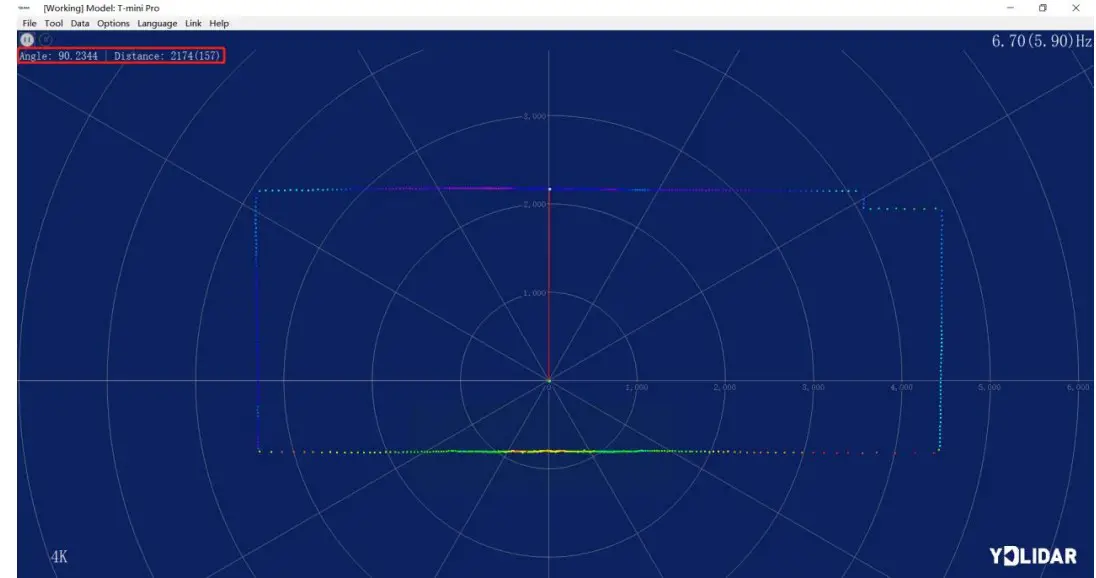Click the lidar origin point at plot center

click(549, 381)
